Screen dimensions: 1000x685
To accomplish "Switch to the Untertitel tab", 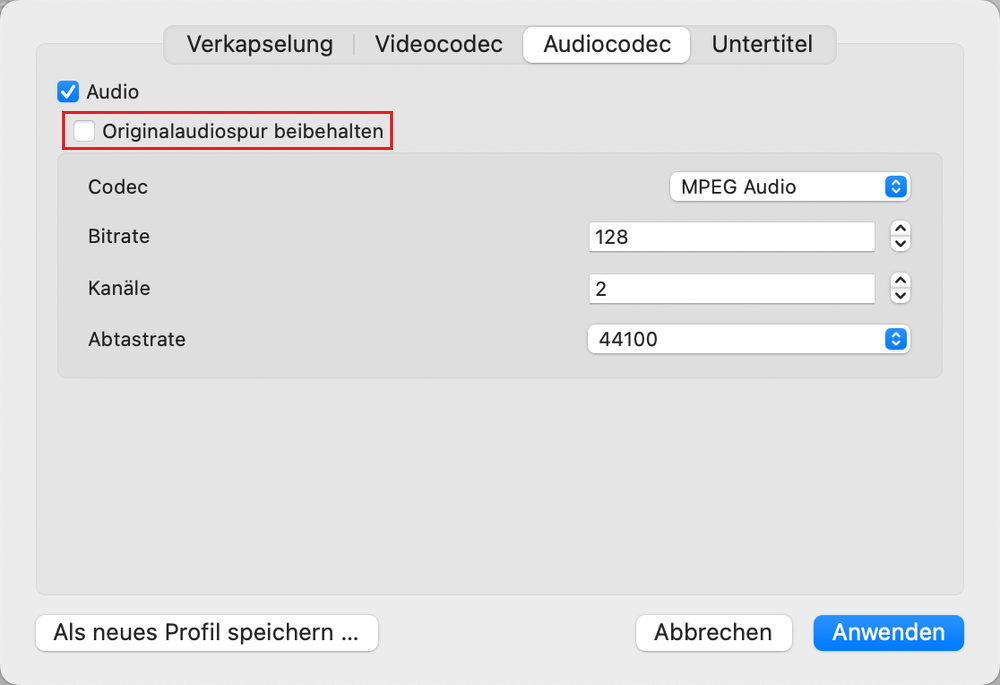I will coord(762,44).
